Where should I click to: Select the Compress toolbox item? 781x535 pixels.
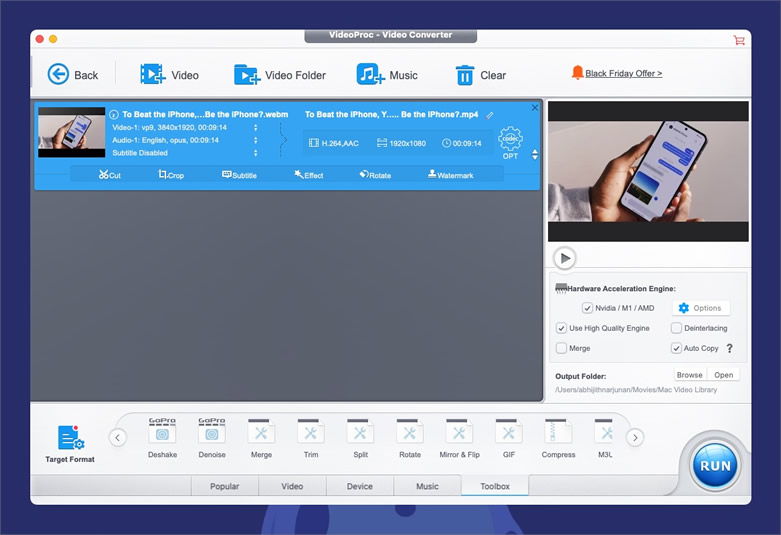558,437
